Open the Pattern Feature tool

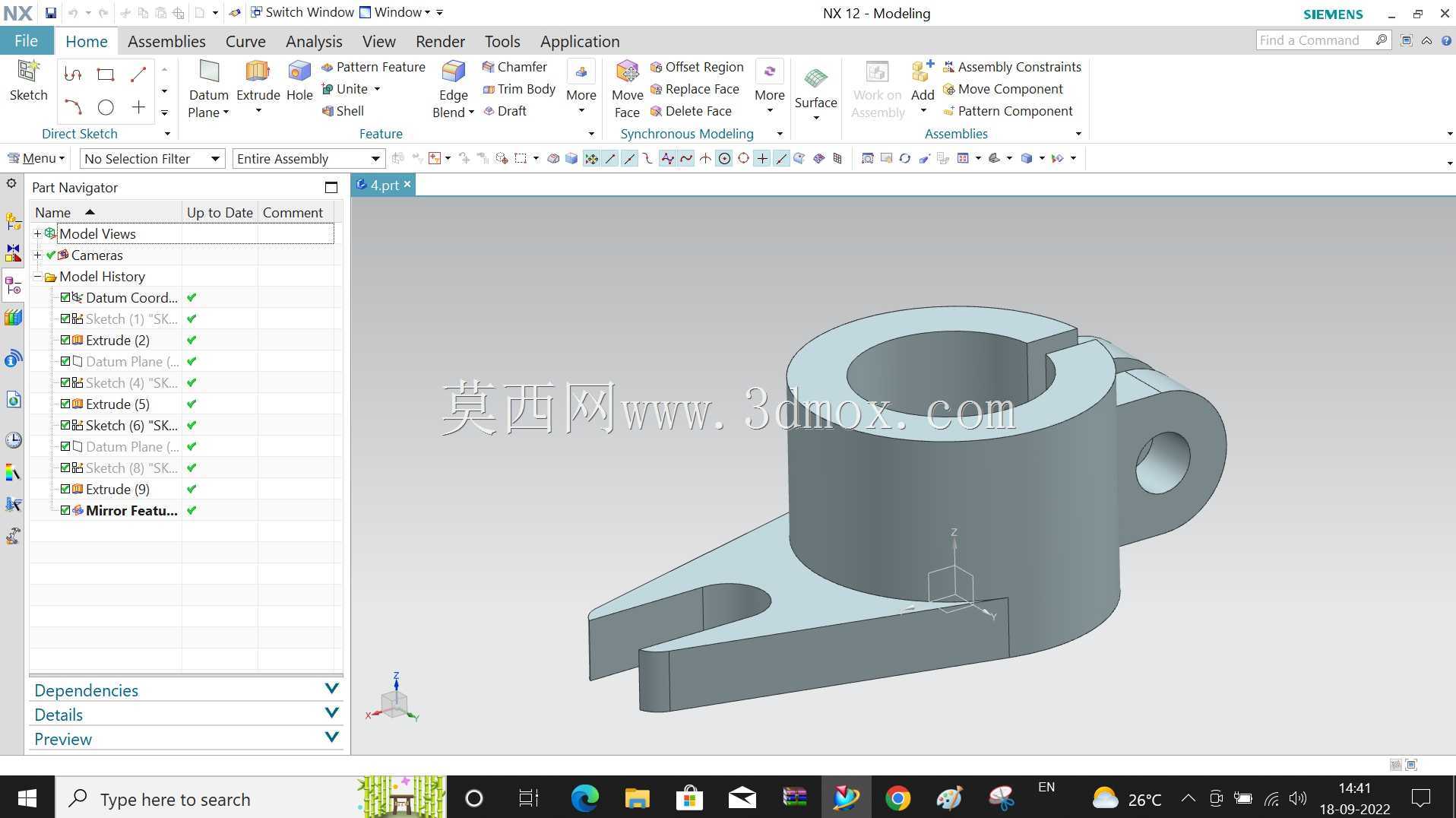(x=373, y=67)
